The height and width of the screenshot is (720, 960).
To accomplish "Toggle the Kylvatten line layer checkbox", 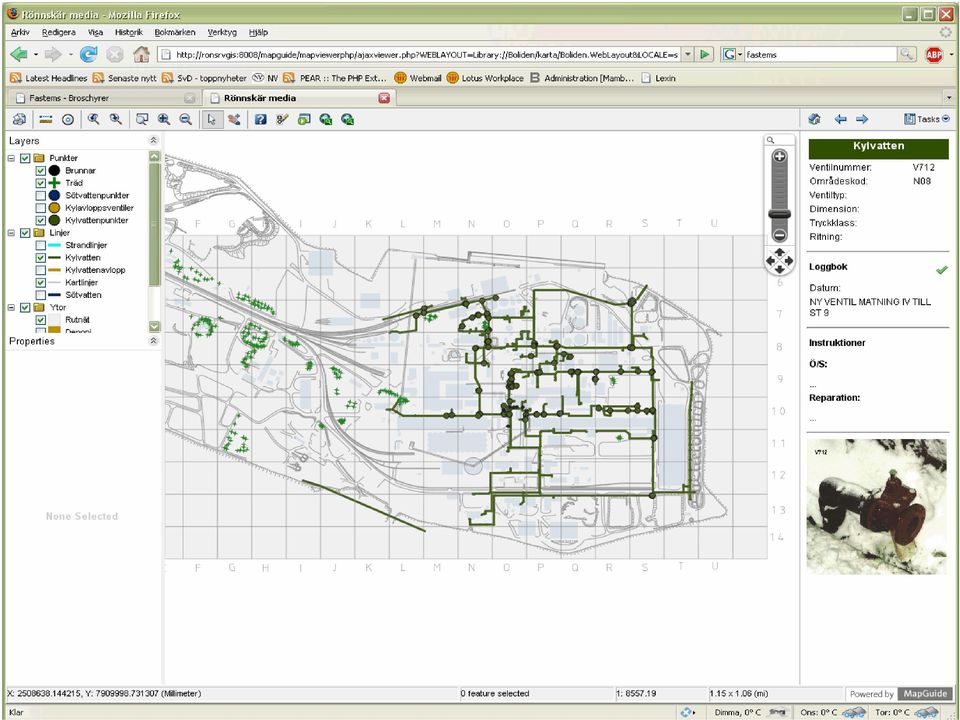I will [40, 258].
